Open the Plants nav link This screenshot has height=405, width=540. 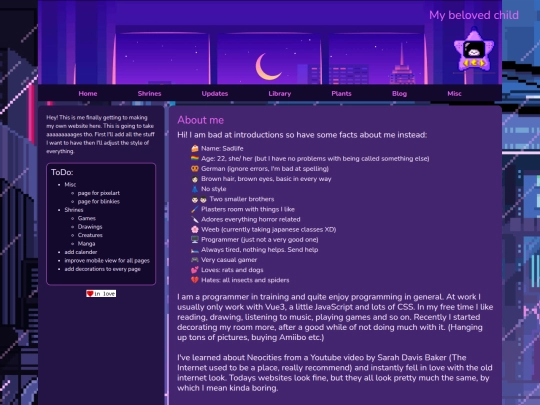click(x=341, y=93)
